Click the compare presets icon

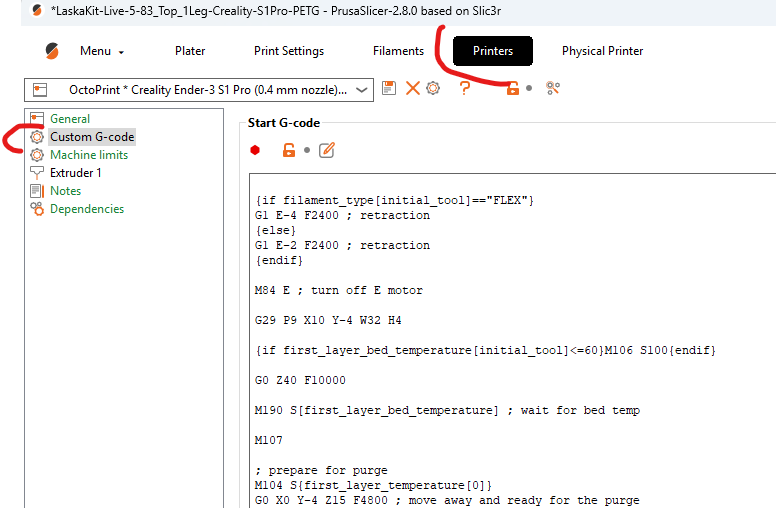click(552, 89)
